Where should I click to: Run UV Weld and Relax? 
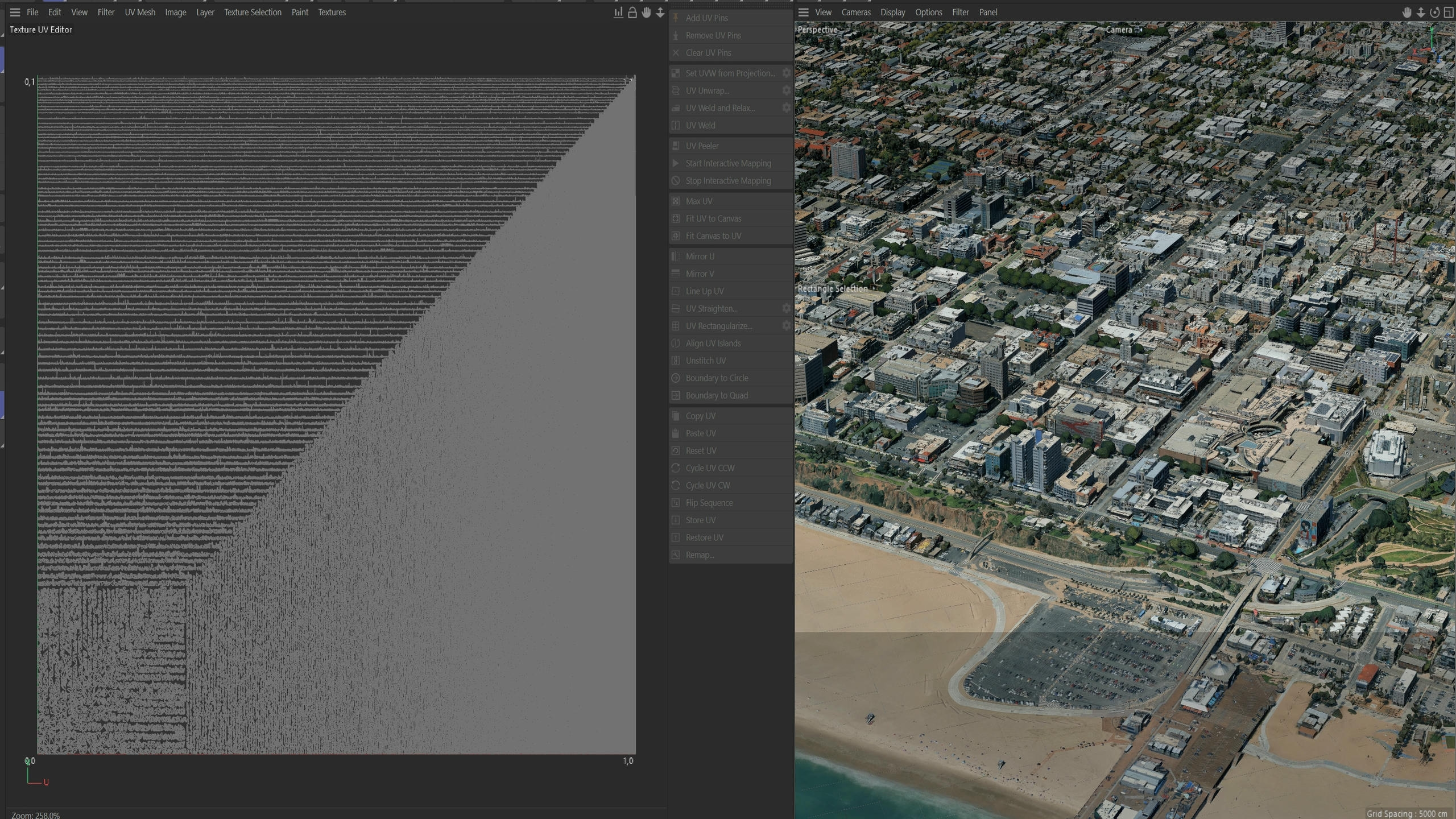724,107
